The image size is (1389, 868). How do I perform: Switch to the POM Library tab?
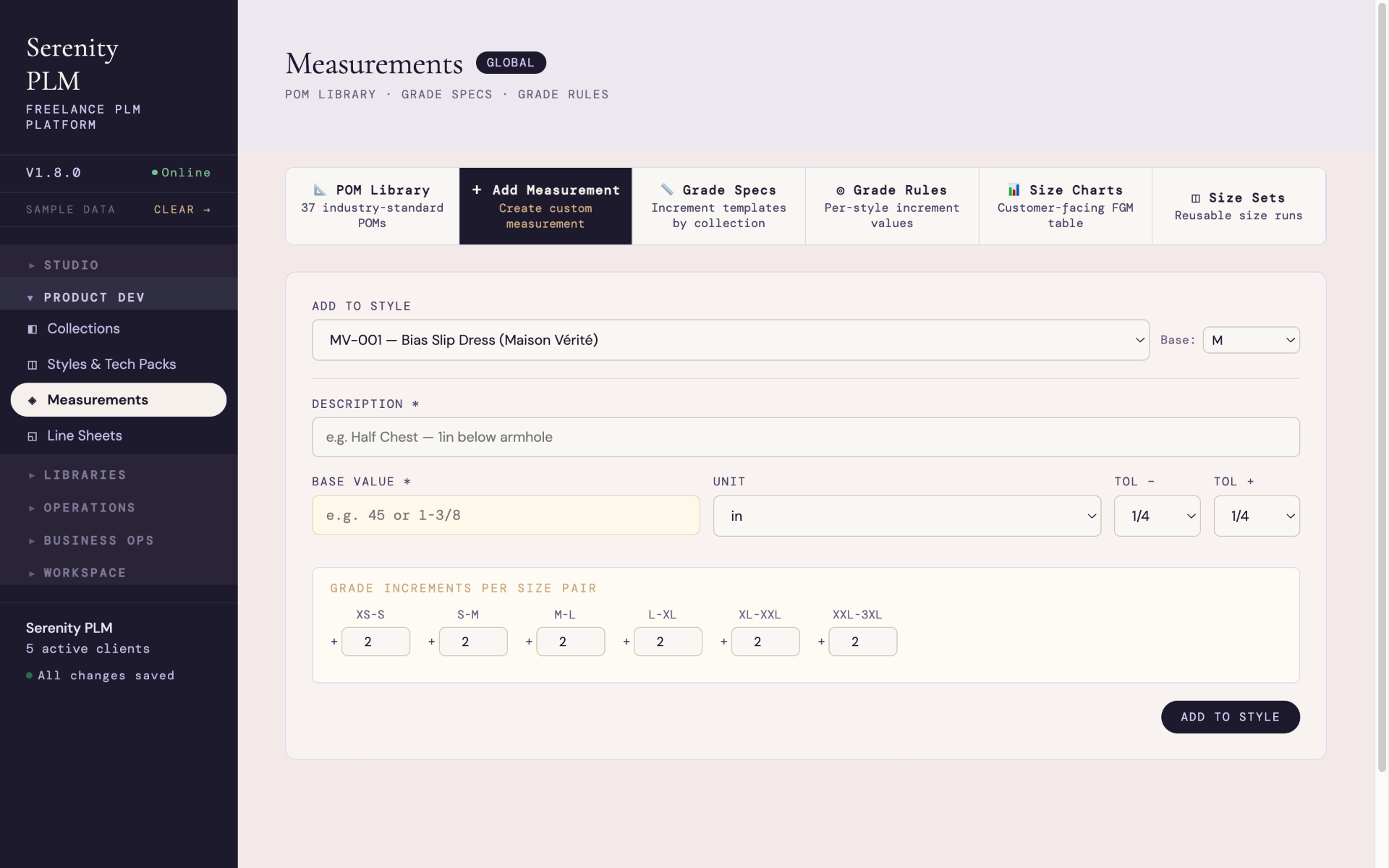pos(373,206)
